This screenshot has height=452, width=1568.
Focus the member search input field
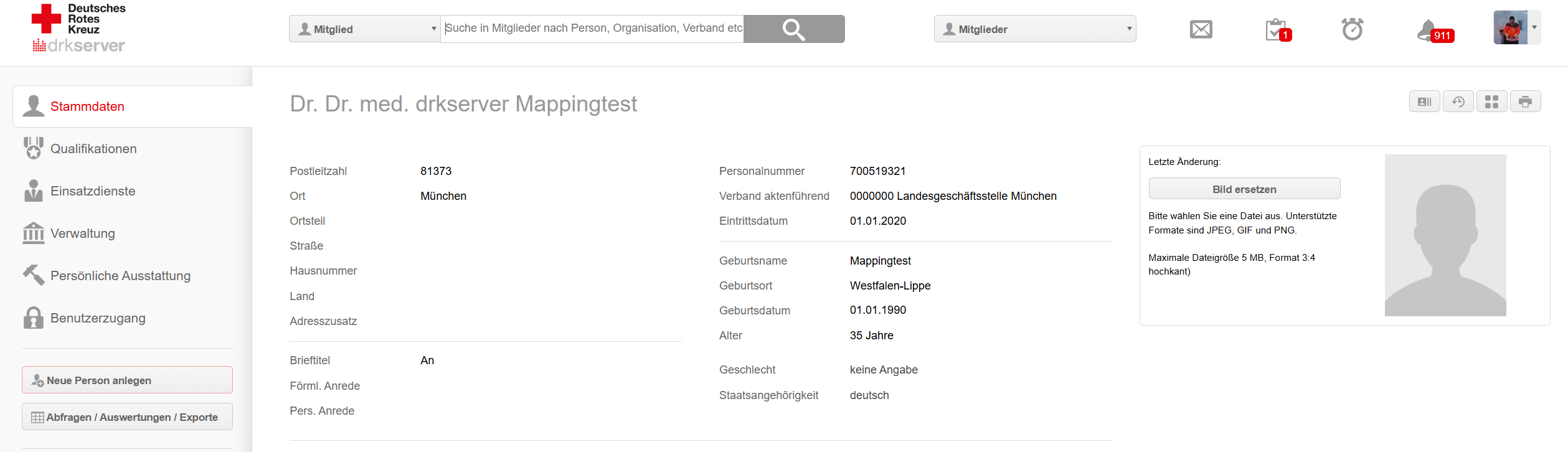pos(592,29)
